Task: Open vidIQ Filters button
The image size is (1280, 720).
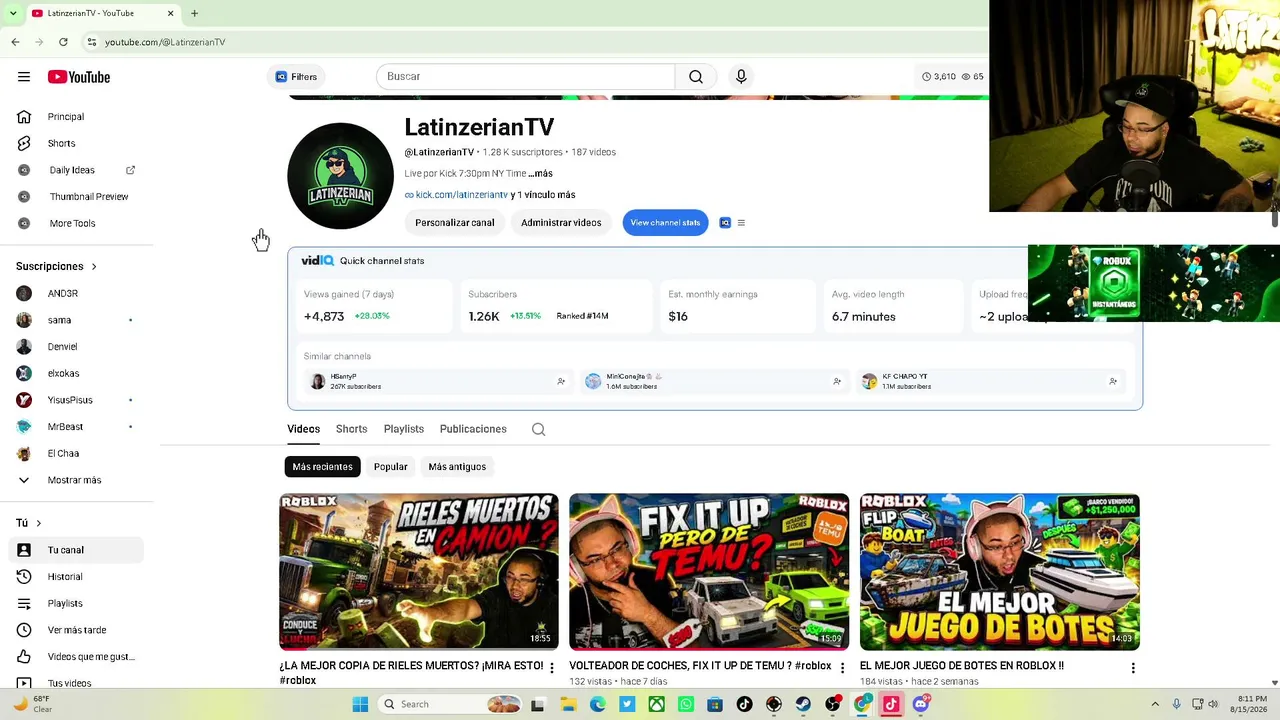Action: (x=296, y=77)
